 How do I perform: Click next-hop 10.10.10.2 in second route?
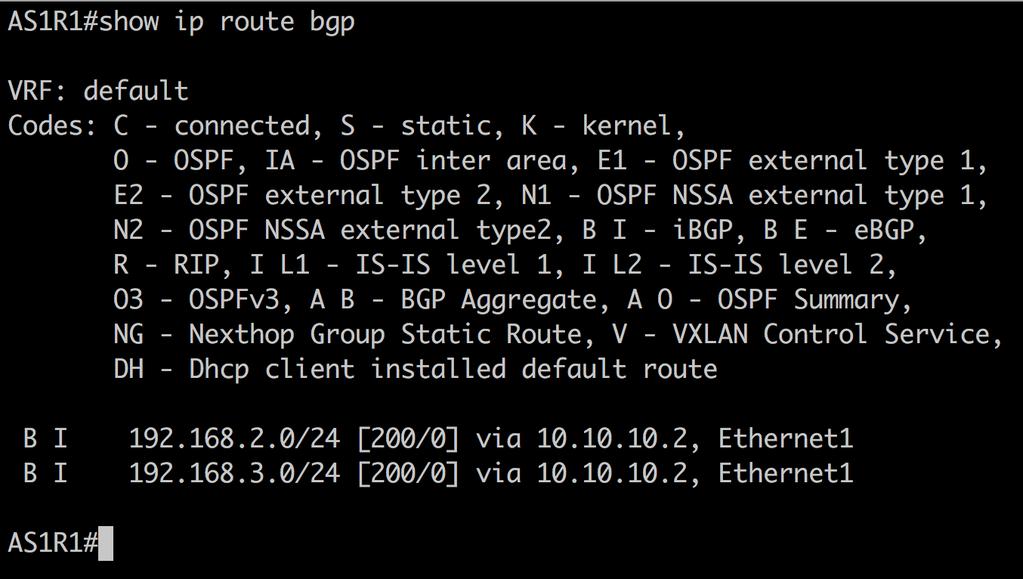pyautogui.click(x=612, y=473)
